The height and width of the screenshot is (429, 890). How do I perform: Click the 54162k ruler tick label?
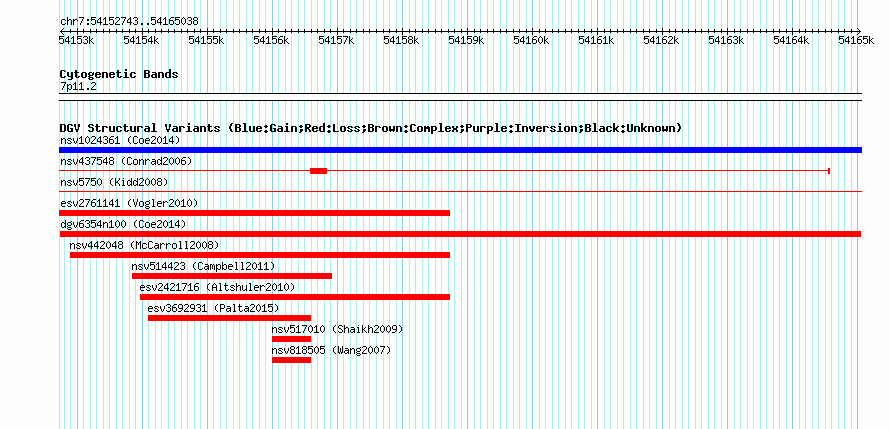[x=661, y=40]
